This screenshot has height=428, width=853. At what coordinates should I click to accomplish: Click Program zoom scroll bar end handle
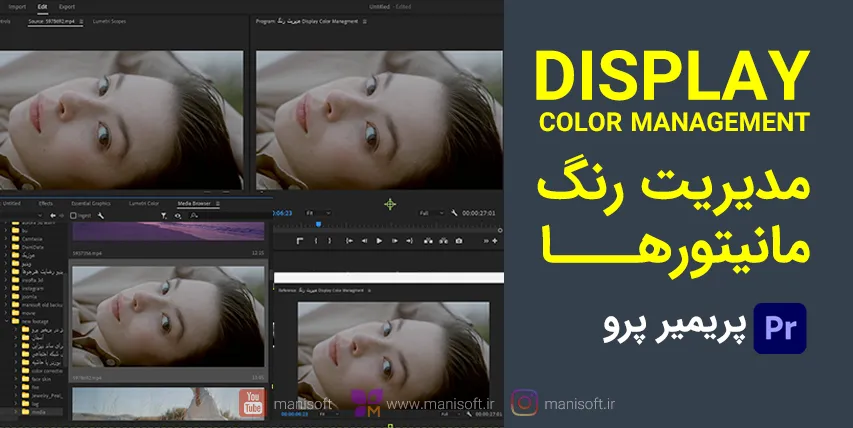tap(500, 231)
